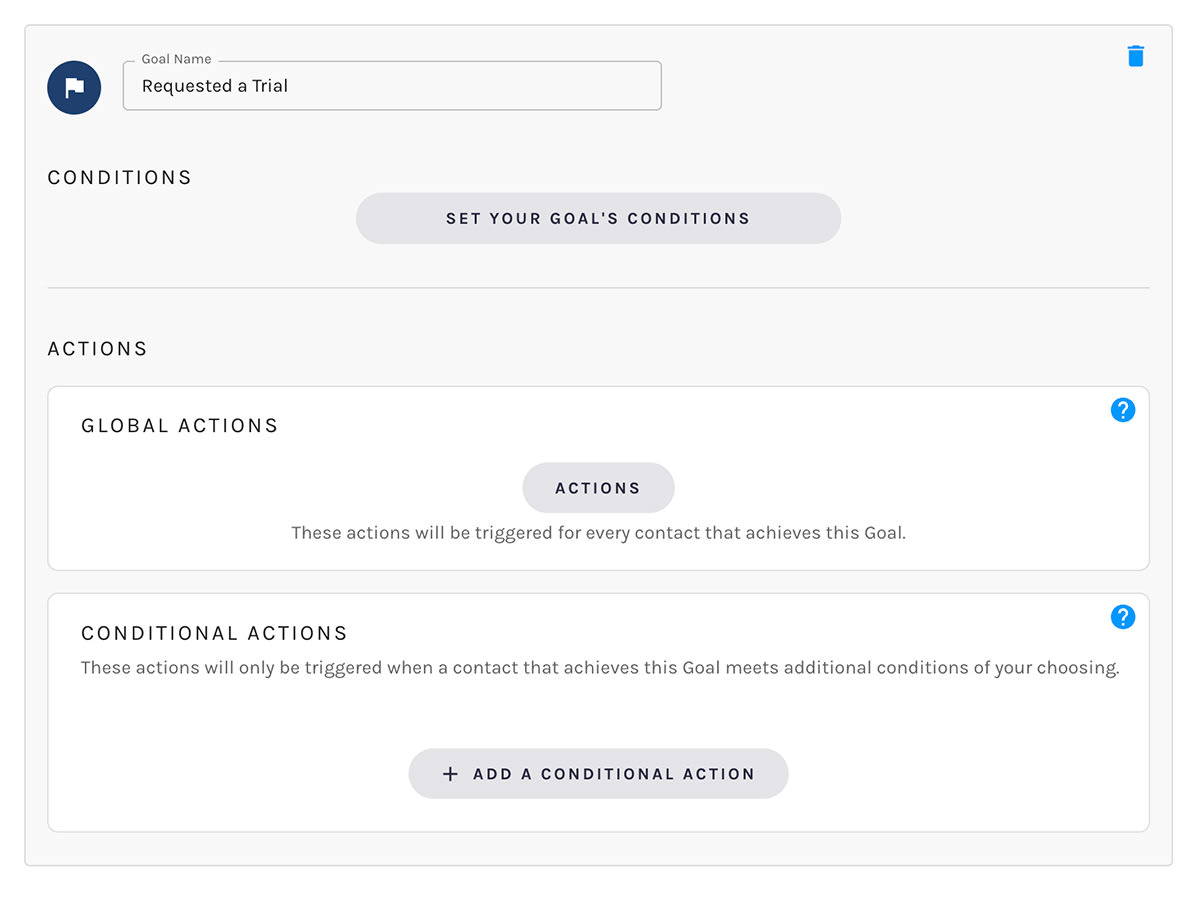Delete this goal with the trash icon
1200x898 pixels.
point(1135,56)
